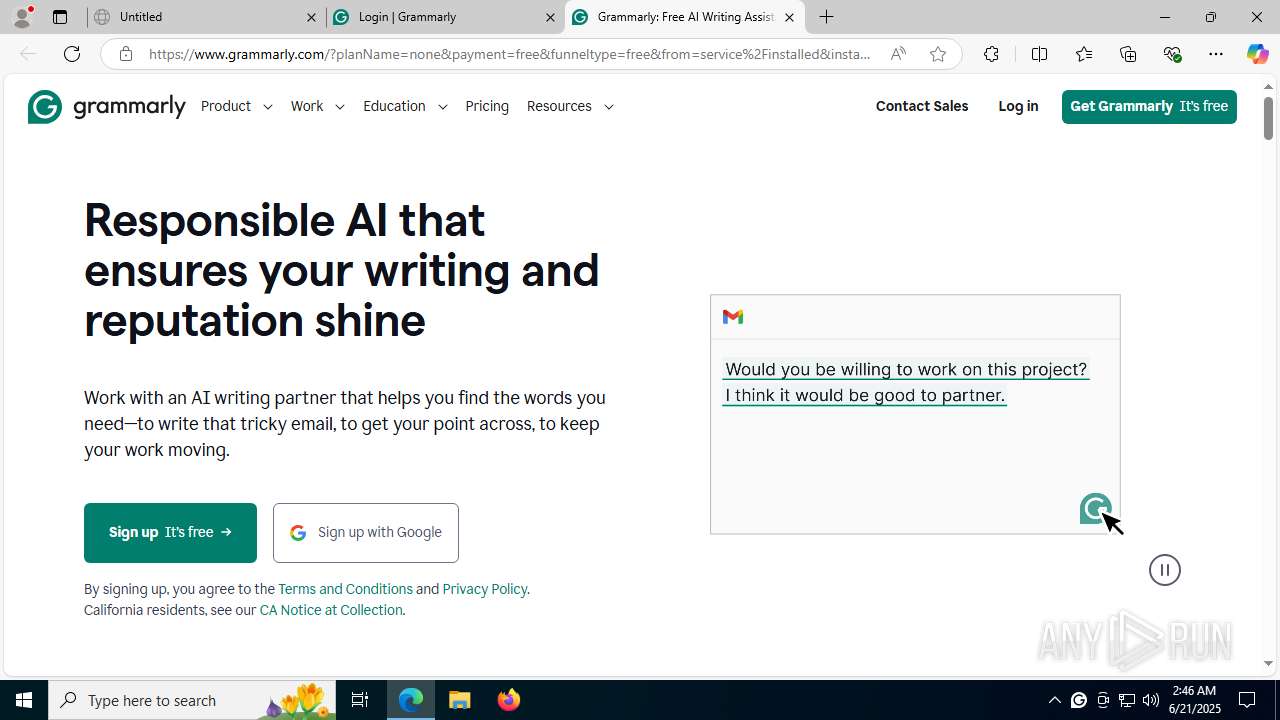Open the browser profile icon
This screenshot has height=720, width=1280.
[22, 17]
